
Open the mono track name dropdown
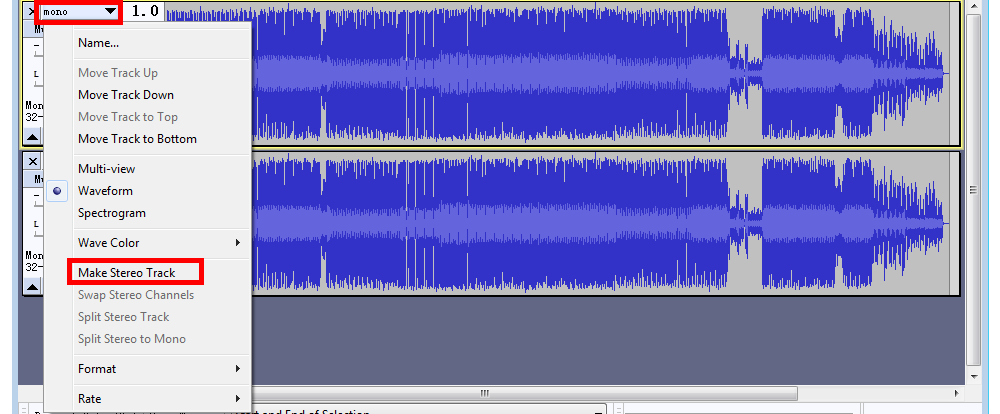80,11
